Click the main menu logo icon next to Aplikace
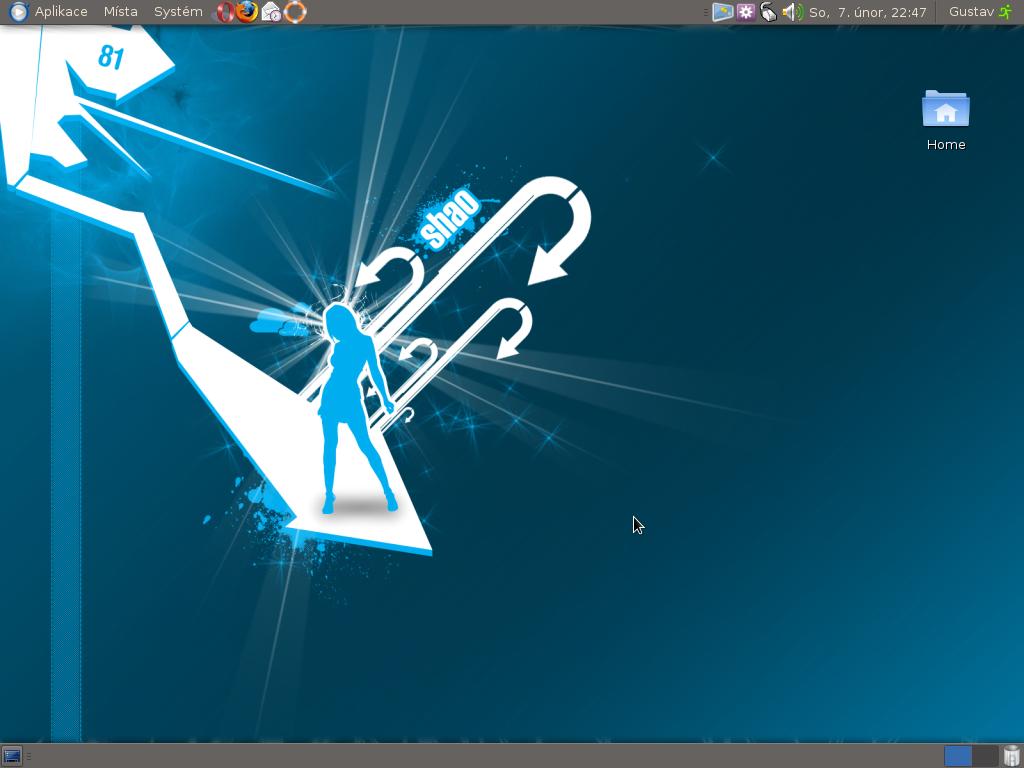This screenshot has width=1024, height=768. [18, 12]
